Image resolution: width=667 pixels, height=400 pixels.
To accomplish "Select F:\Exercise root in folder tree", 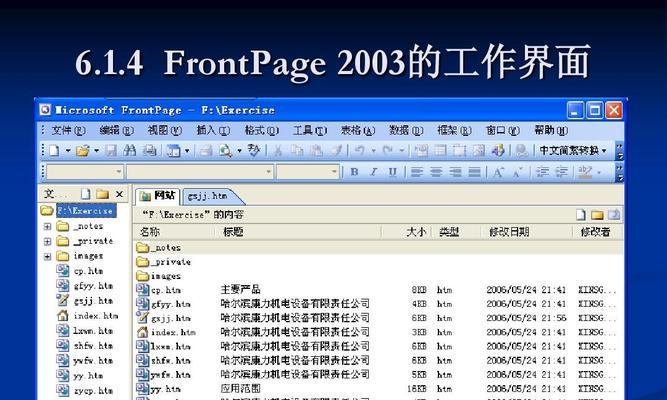I will point(86,211).
